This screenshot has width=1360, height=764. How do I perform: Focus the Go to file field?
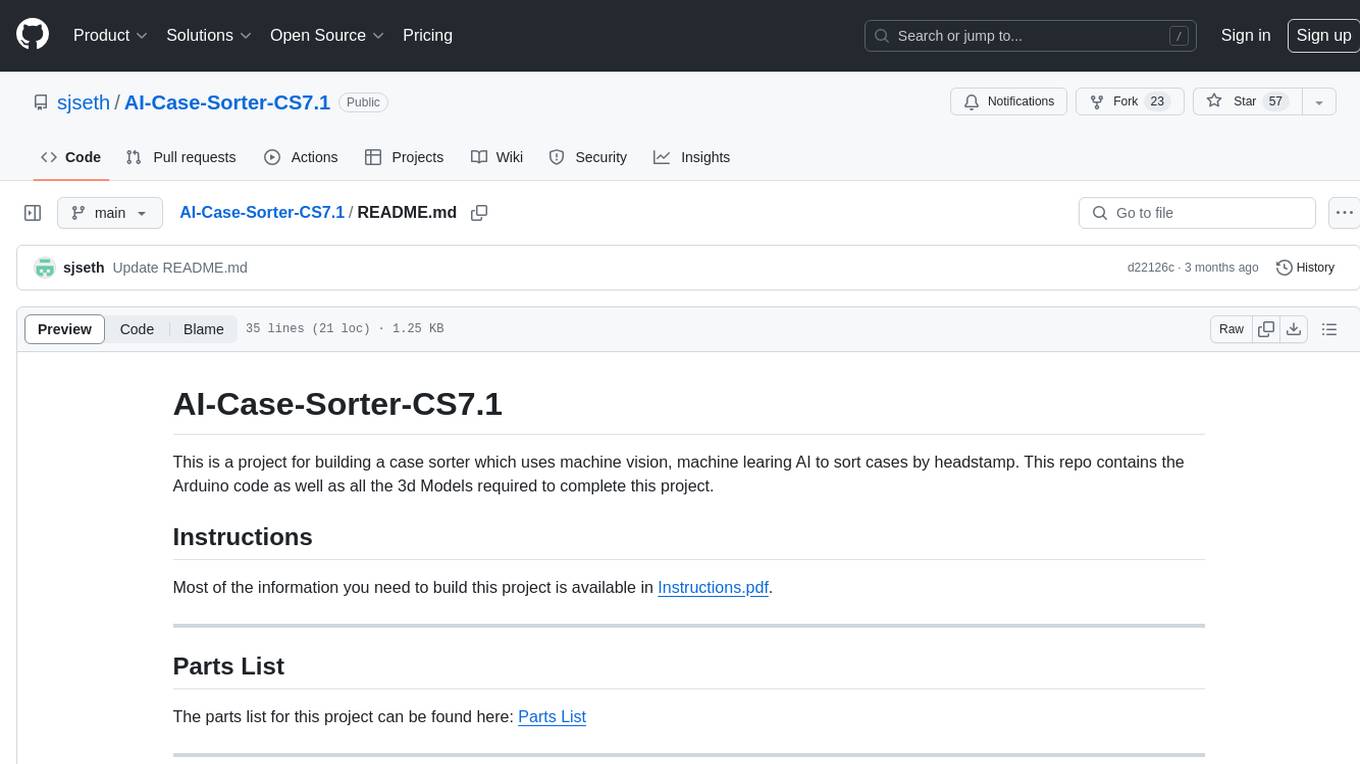click(1197, 213)
